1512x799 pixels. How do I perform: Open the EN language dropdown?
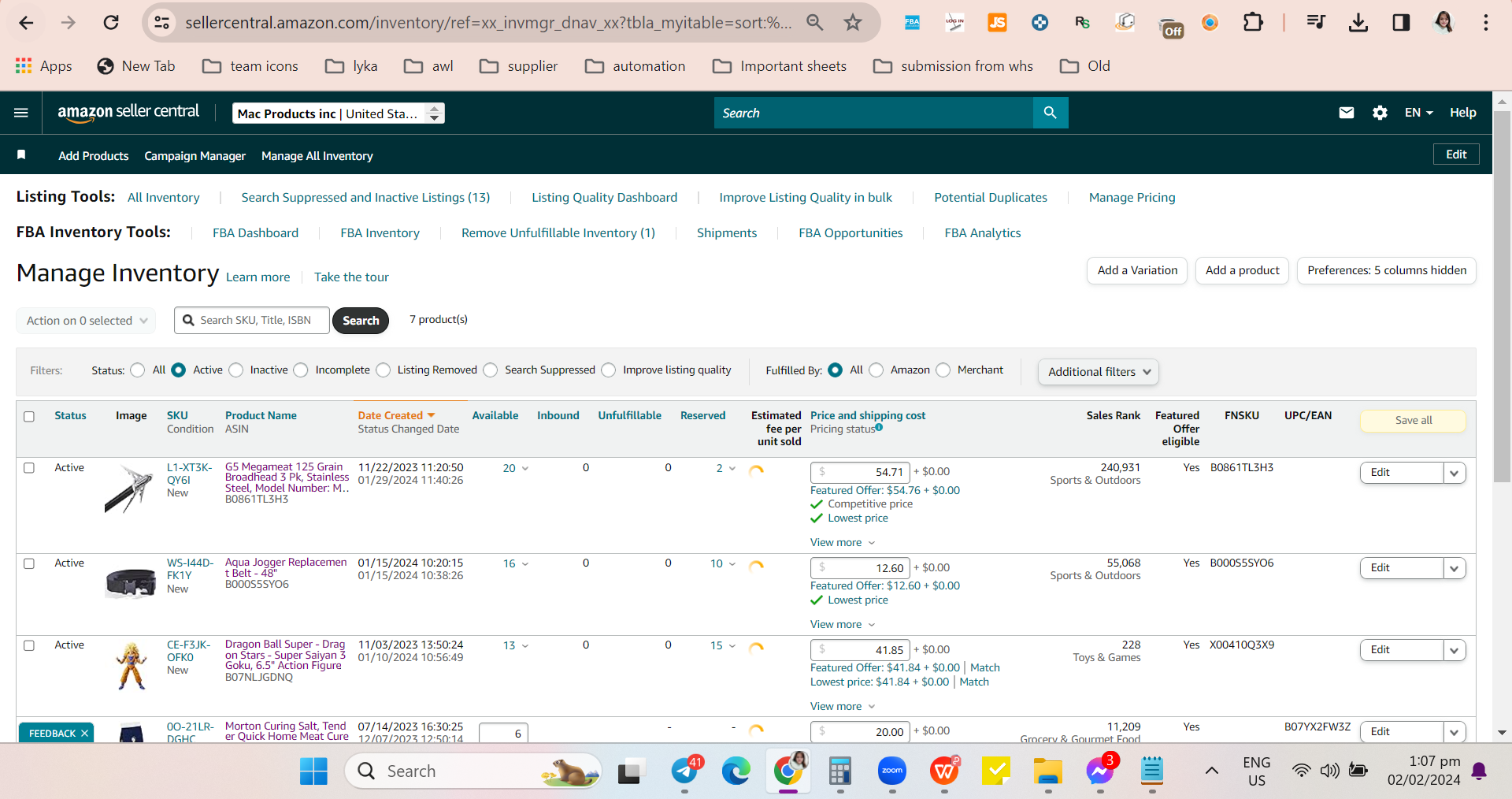pos(1418,113)
